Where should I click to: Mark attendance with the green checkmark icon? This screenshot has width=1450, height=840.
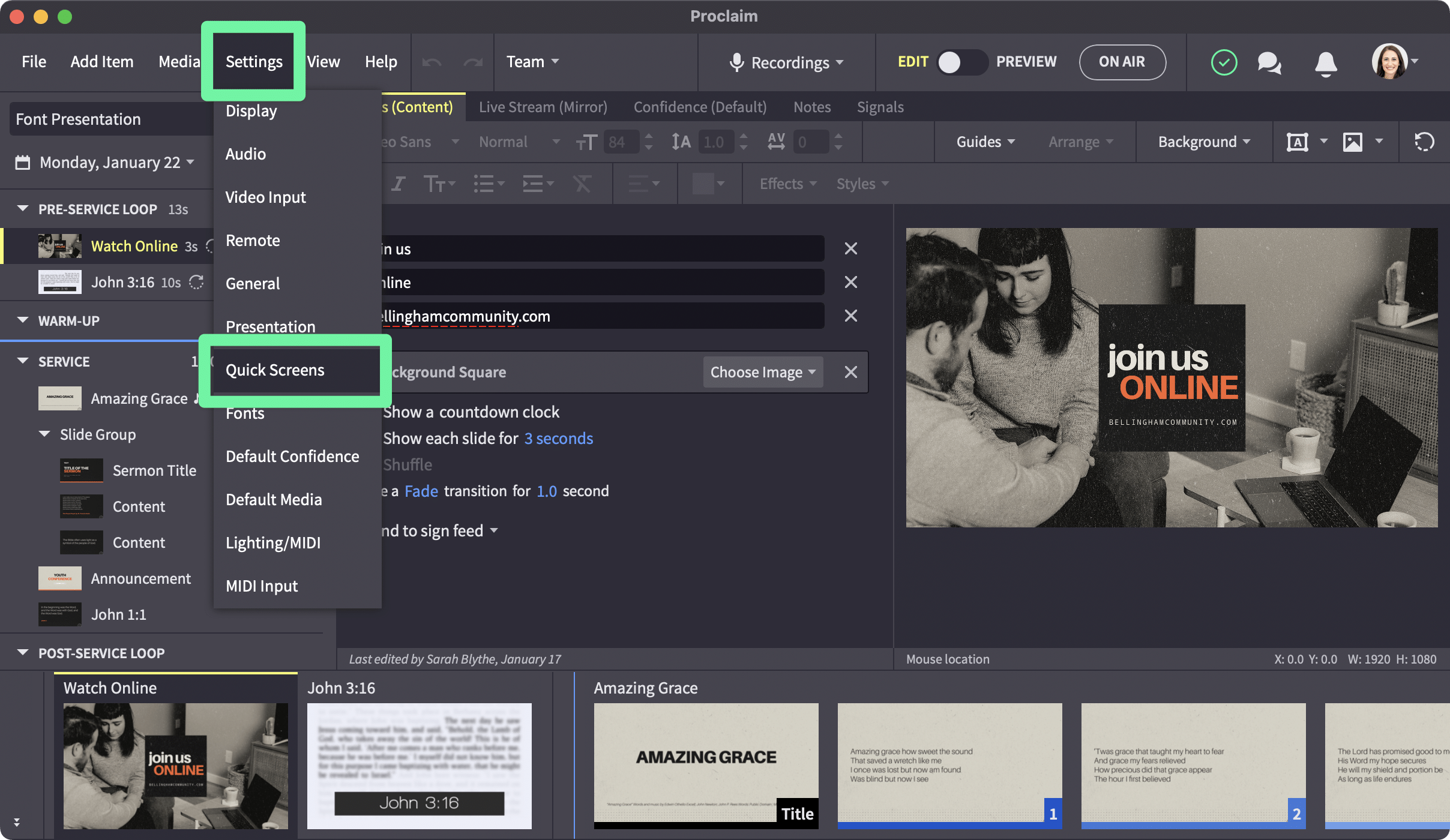tap(1224, 62)
